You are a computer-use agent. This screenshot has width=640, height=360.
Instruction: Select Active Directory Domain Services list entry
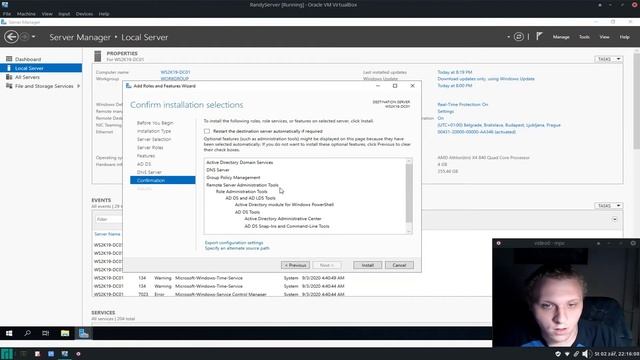(x=240, y=162)
